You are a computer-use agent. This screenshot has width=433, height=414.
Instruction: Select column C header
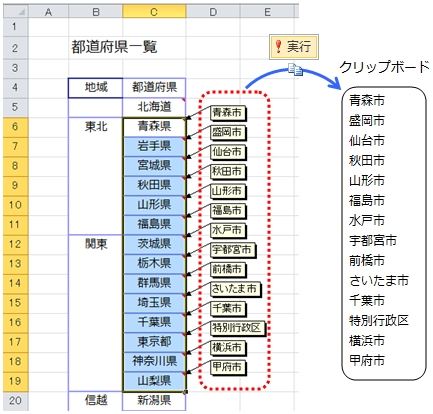[154, 12]
